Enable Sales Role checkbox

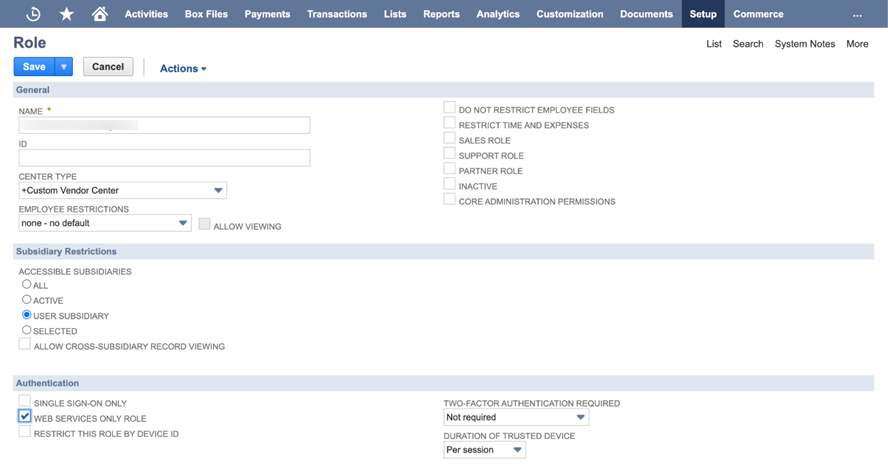pyautogui.click(x=449, y=139)
